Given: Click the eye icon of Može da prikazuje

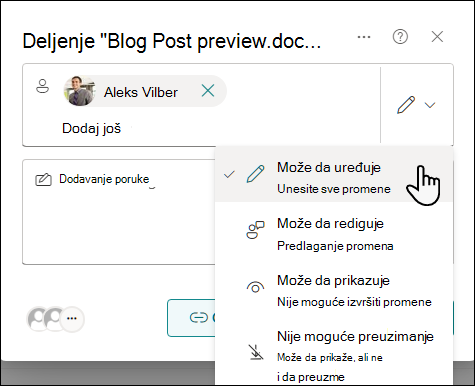Looking at the screenshot, I should (x=255, y=287).
